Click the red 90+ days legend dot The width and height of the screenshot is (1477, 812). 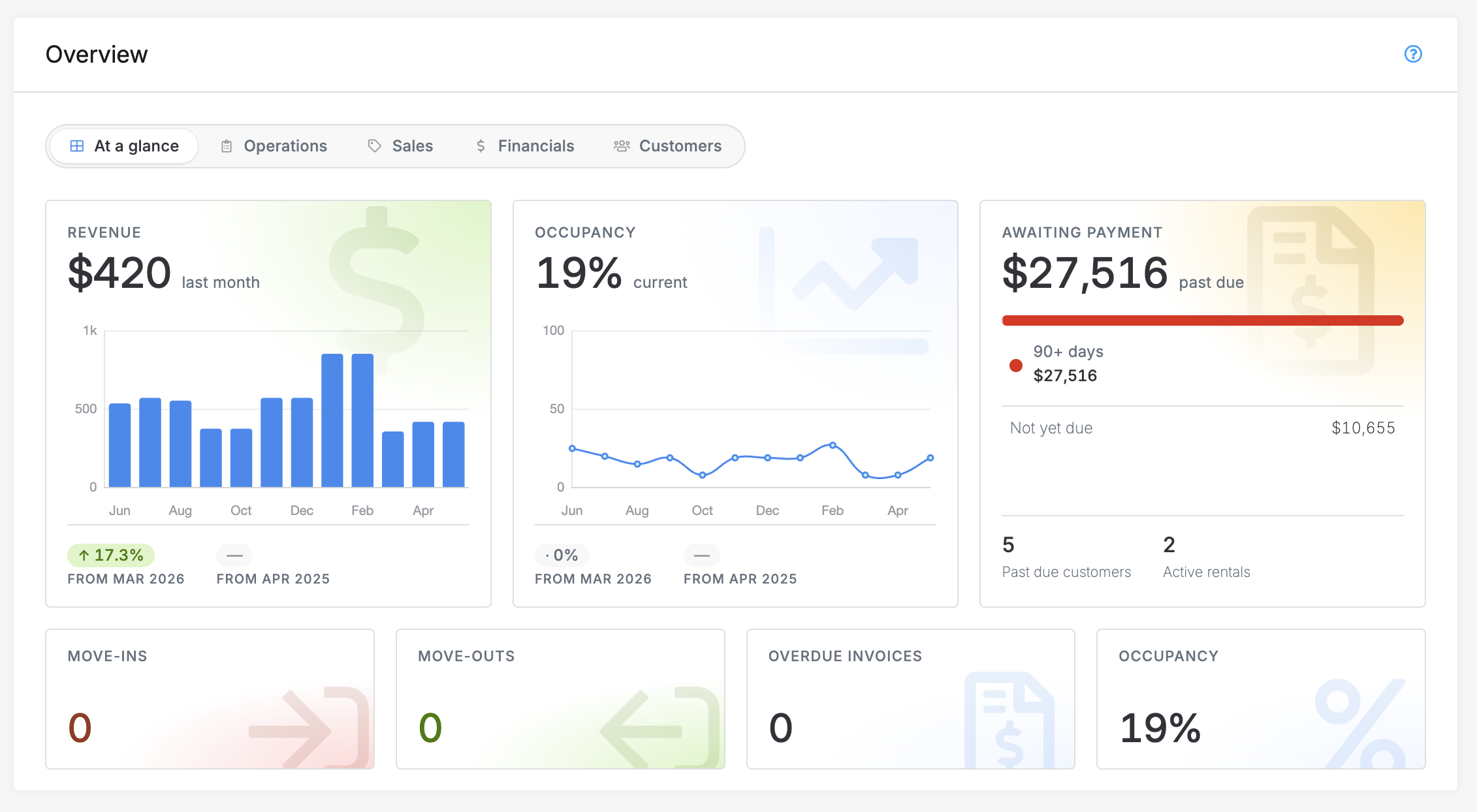click(1016, 365)
